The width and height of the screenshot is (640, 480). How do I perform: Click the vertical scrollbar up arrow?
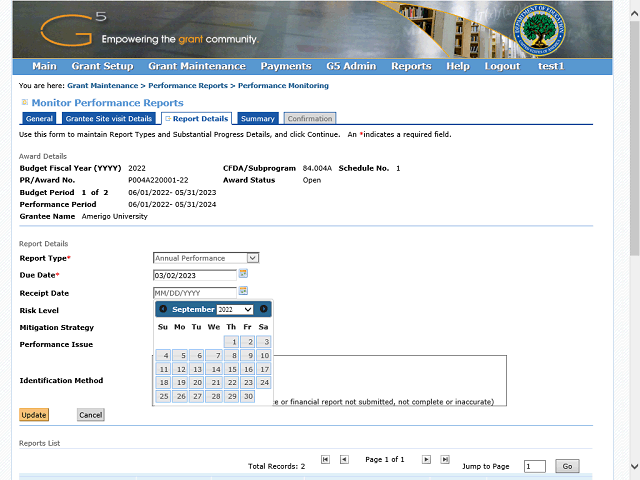click(x=634, y=13)
